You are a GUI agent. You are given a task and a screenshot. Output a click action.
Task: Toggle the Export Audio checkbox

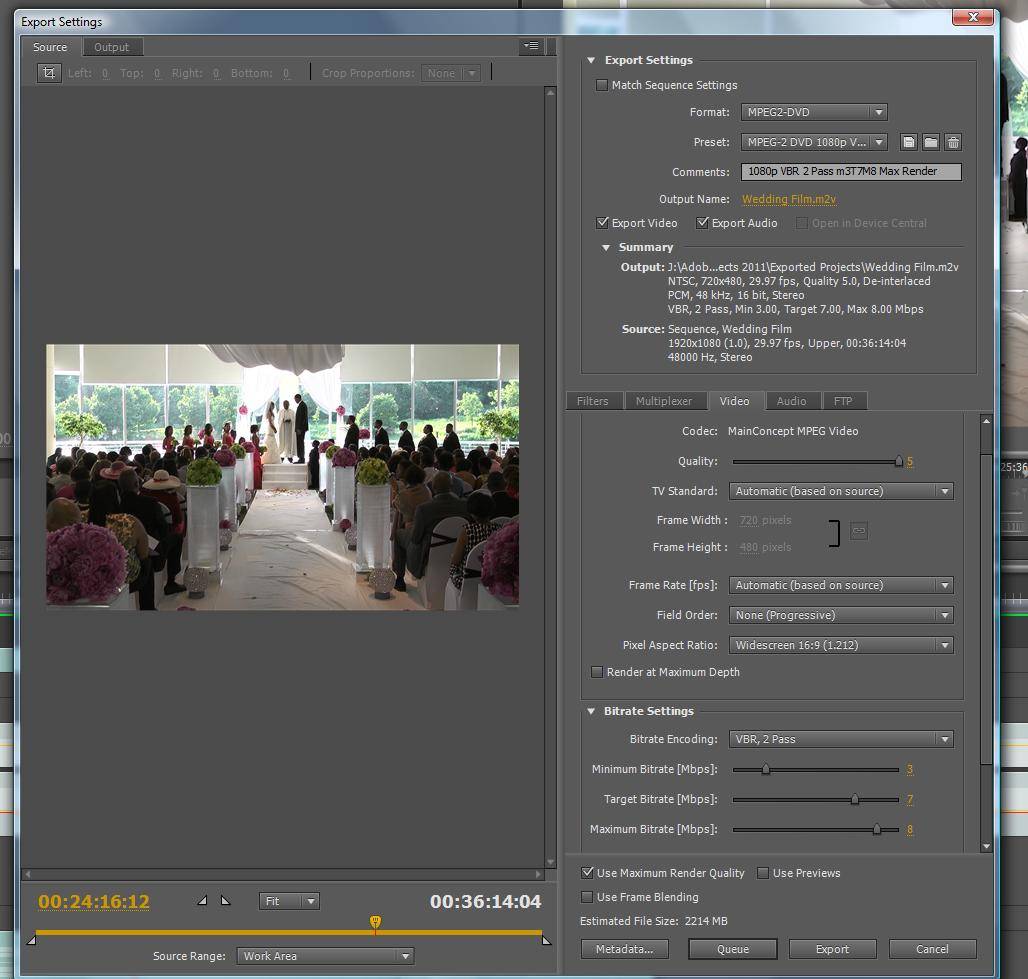tap(702, 223)
